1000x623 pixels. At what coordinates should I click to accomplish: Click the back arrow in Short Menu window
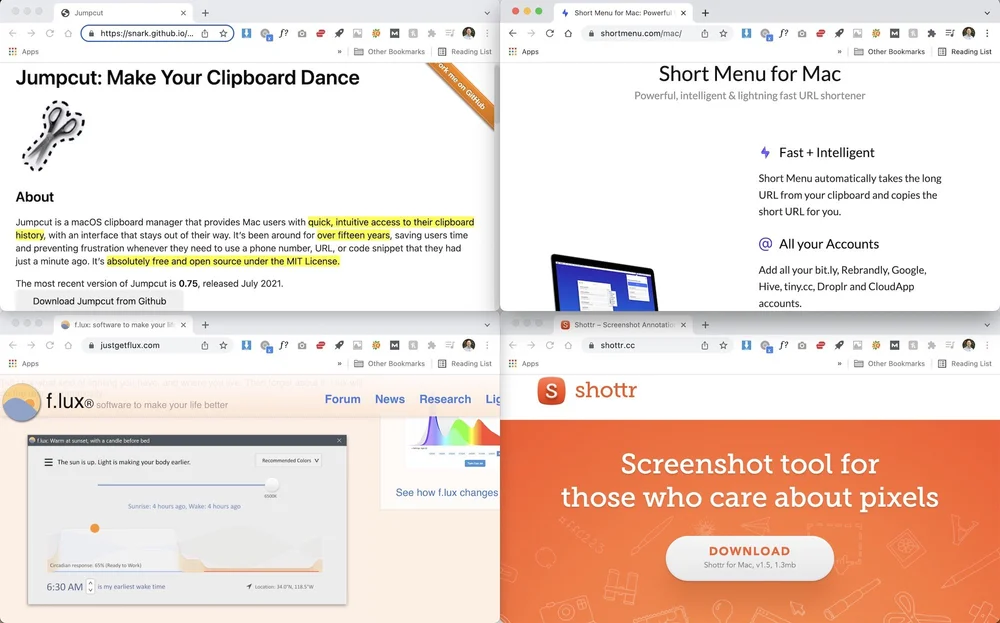[x=513, y=33]
